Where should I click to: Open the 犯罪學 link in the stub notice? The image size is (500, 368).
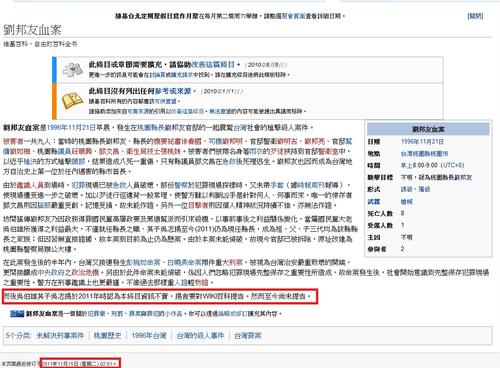pyautogui.click(x=97, y=314)
